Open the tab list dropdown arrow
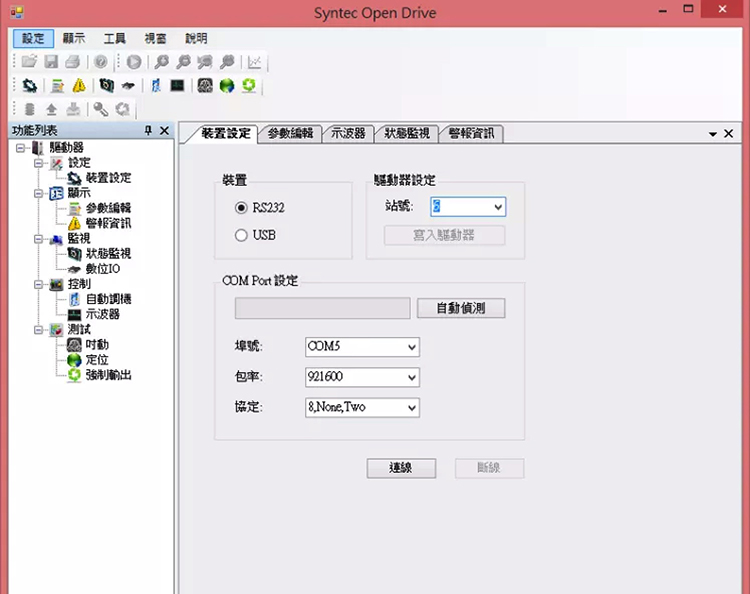Viewport: 750px width, 594px height. (713, 134)
